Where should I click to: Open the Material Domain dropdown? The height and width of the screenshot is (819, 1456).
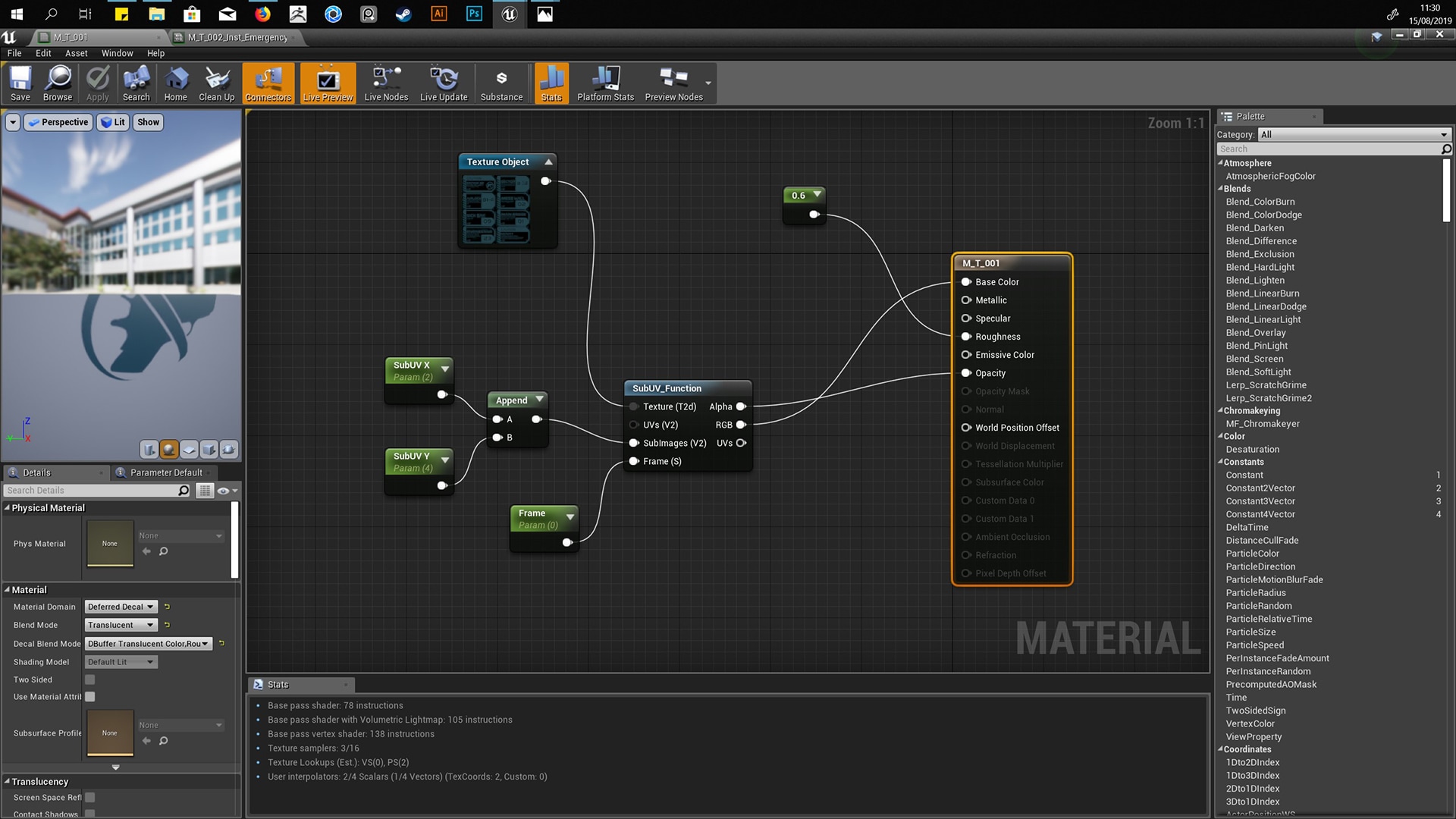click(121, 607)
